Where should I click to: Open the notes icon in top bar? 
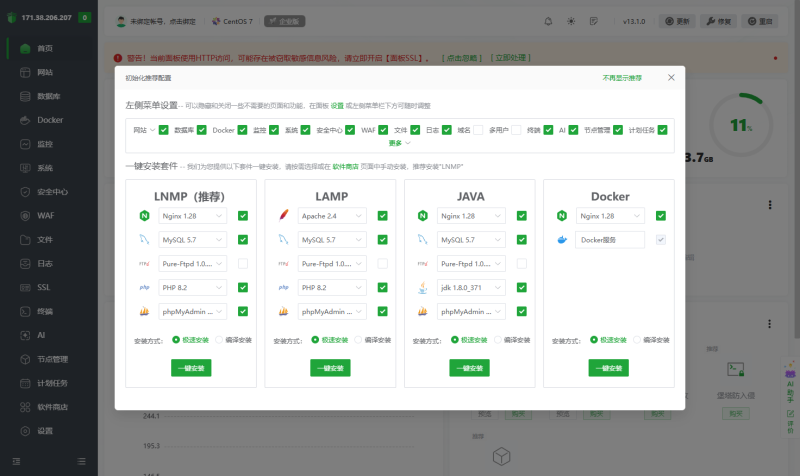point(593,21)
